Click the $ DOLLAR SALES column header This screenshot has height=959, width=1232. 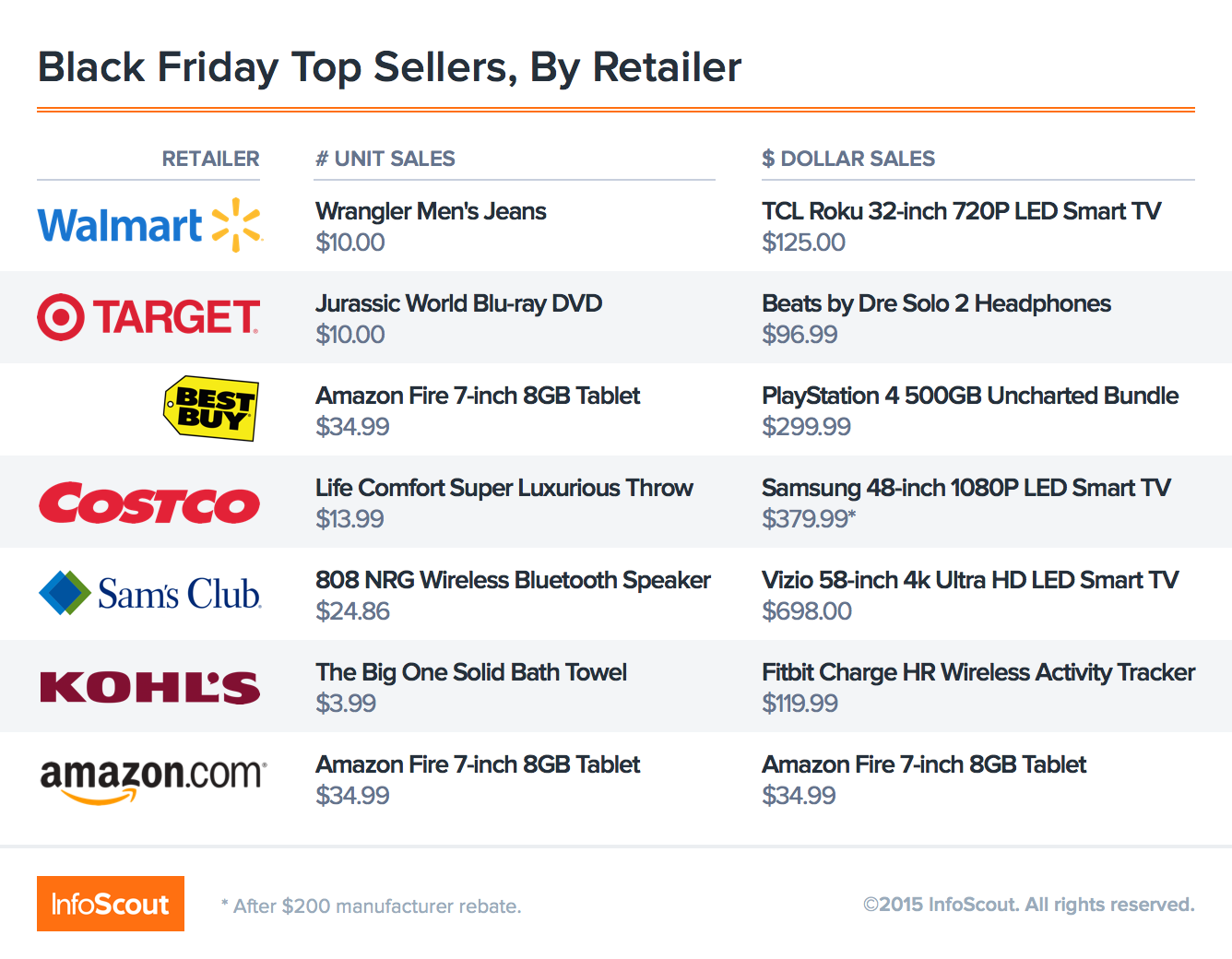click(x=848, y=159)
